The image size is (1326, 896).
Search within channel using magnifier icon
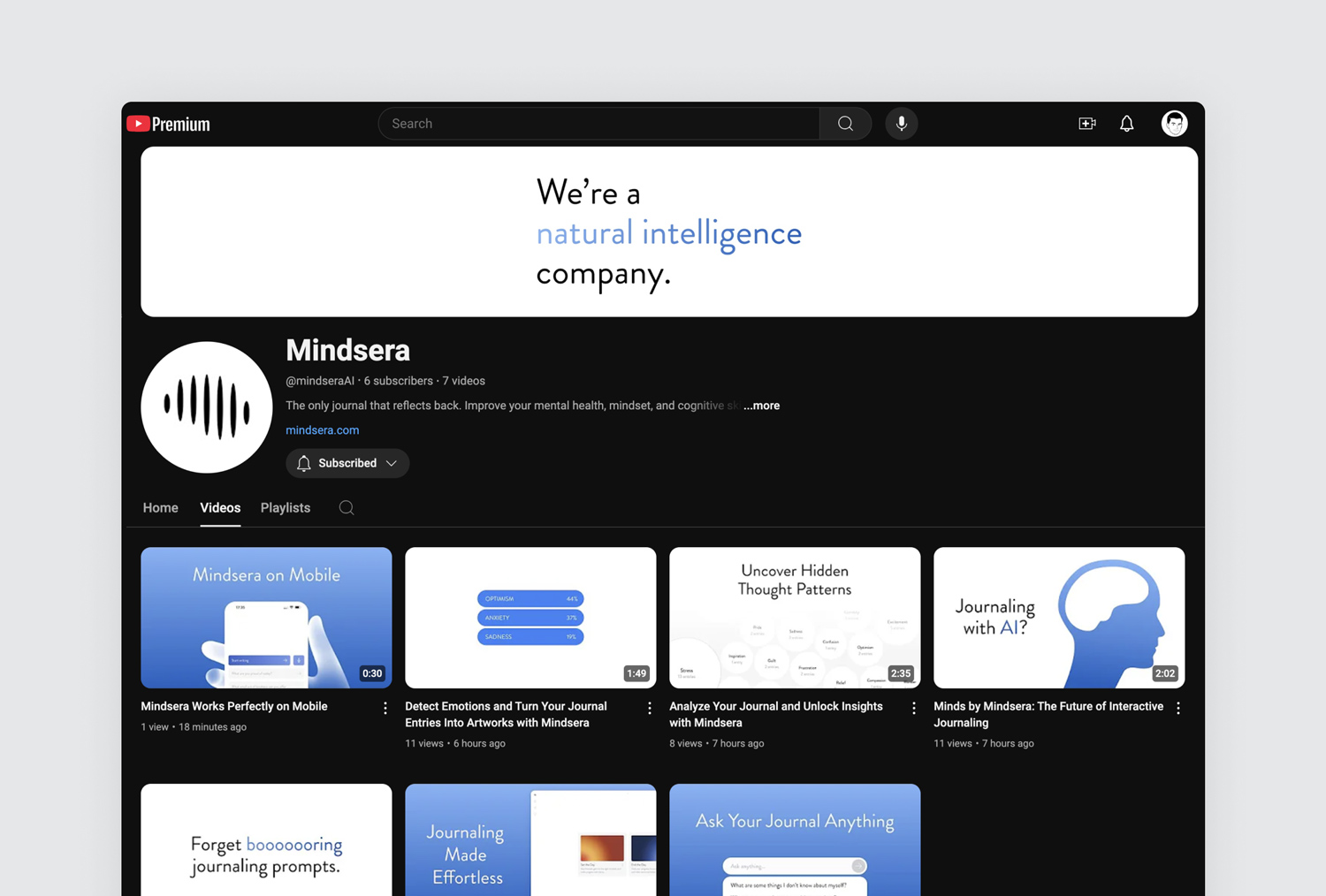coord(347,508)
